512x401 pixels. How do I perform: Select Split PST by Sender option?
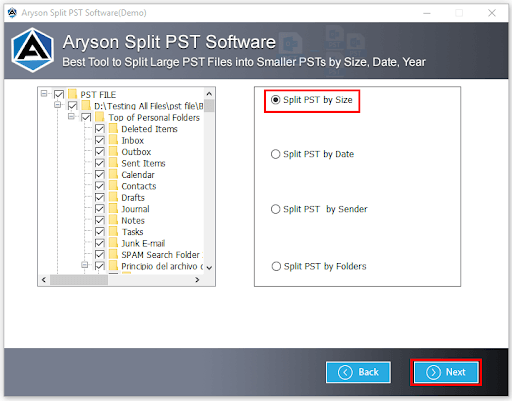pos(275,209)
